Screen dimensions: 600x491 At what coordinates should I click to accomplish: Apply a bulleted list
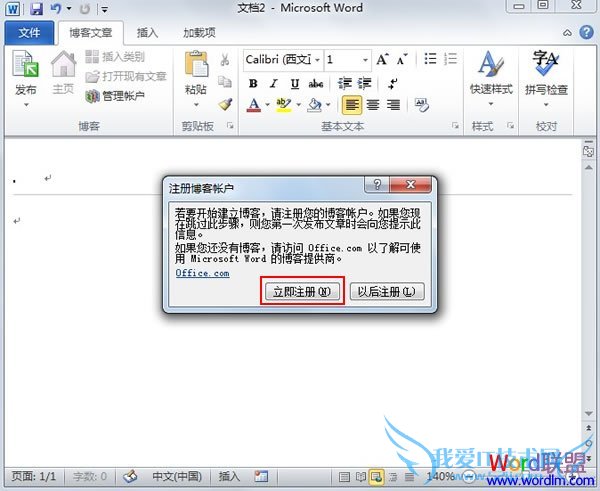(x=430, y=59)
